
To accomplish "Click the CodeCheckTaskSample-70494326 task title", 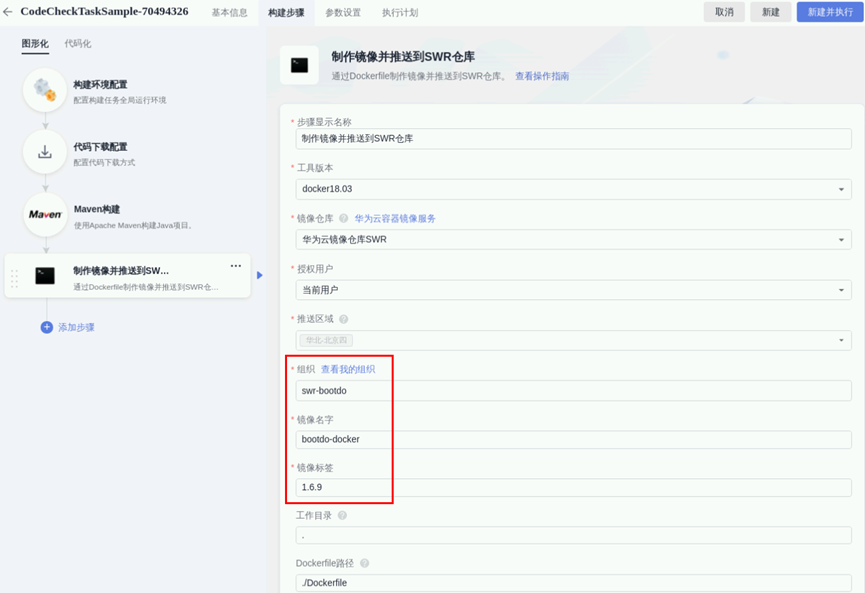I will [x=104, y=12].
